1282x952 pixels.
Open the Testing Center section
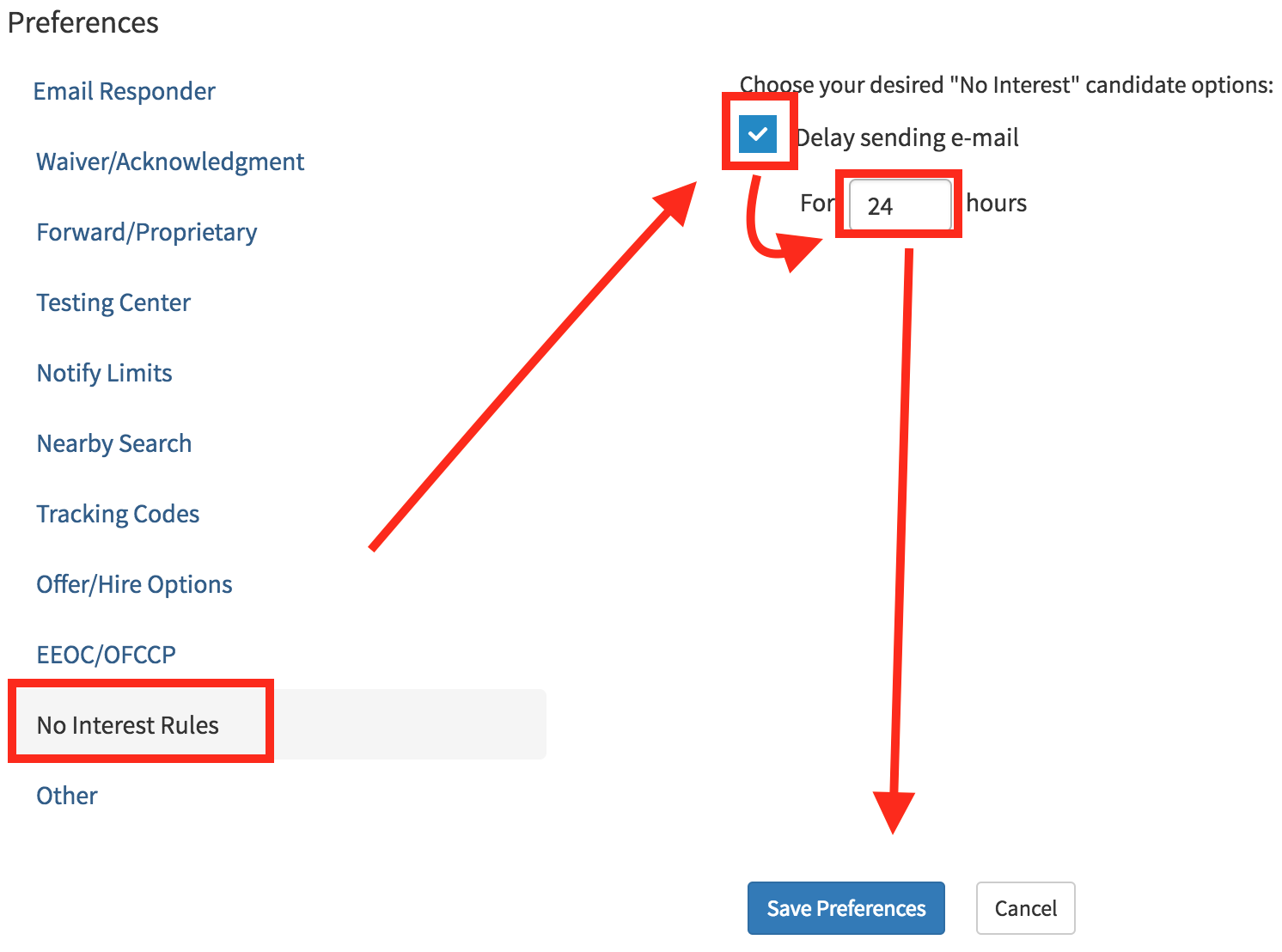113,302
